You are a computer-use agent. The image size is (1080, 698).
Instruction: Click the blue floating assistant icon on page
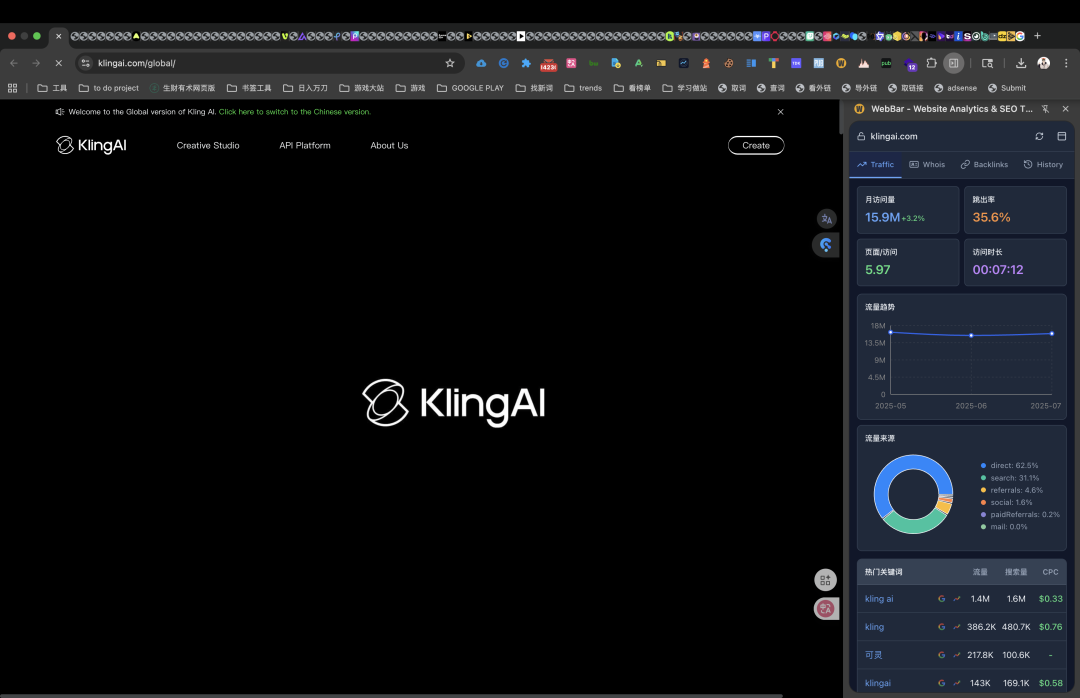pyautogui.click(x=826, y=245)
